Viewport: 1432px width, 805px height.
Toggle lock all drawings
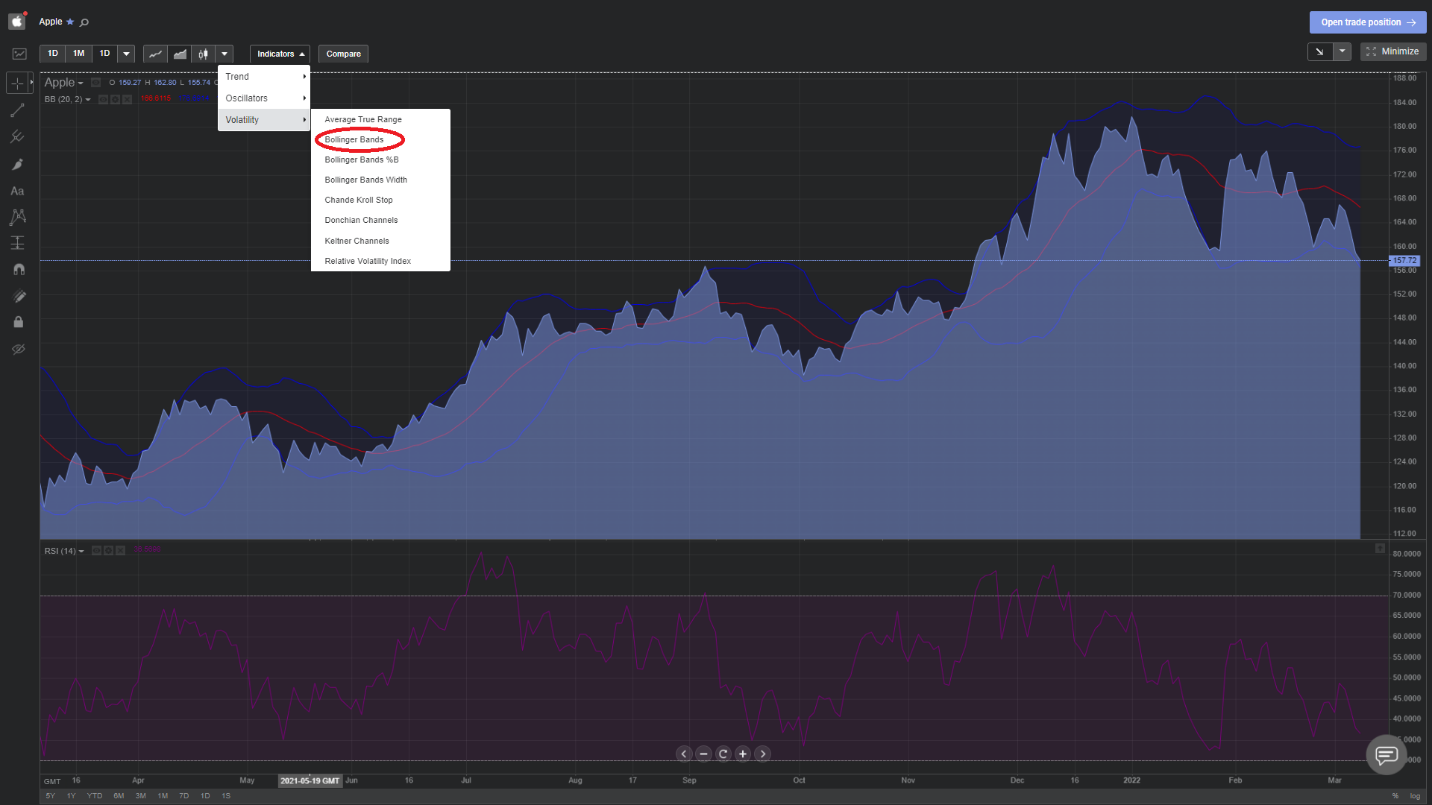click(x=17, y=322)
